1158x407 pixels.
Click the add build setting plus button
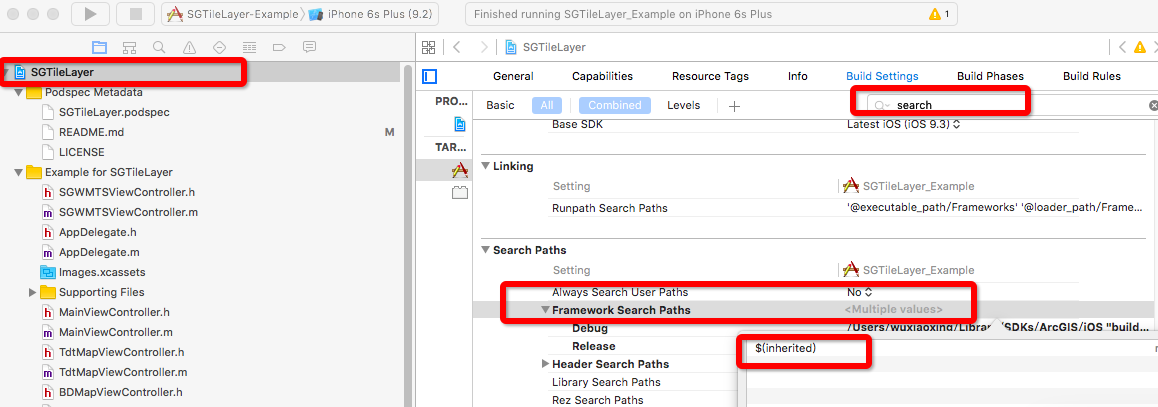734,106
